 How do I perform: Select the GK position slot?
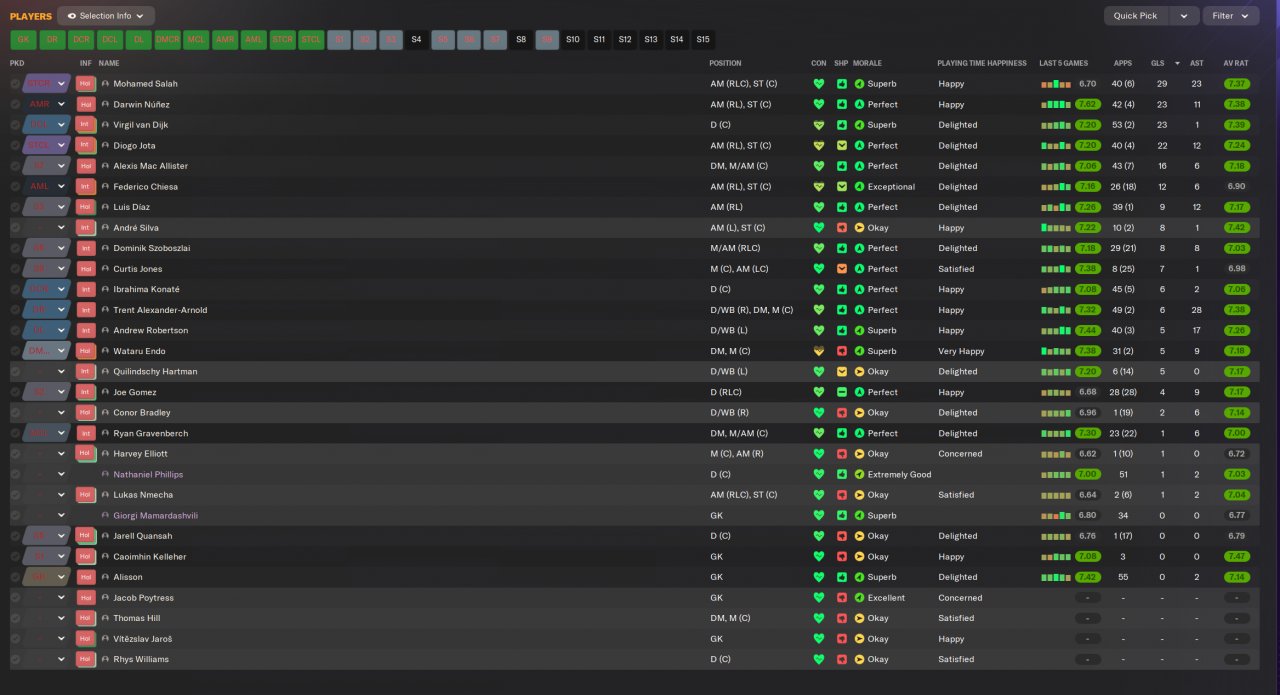pyautogui.click(x=23, y=40)
